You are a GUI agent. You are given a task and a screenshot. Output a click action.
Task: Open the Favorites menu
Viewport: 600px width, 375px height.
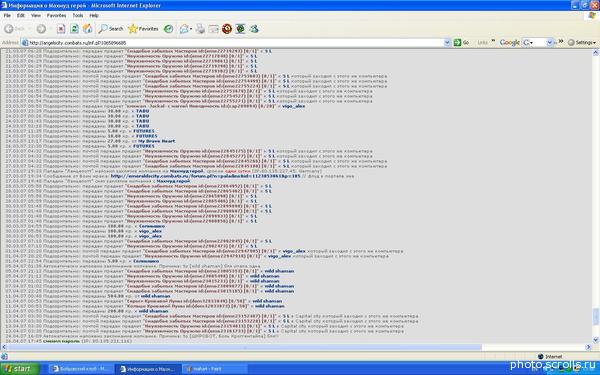click(x=56, y=15)
